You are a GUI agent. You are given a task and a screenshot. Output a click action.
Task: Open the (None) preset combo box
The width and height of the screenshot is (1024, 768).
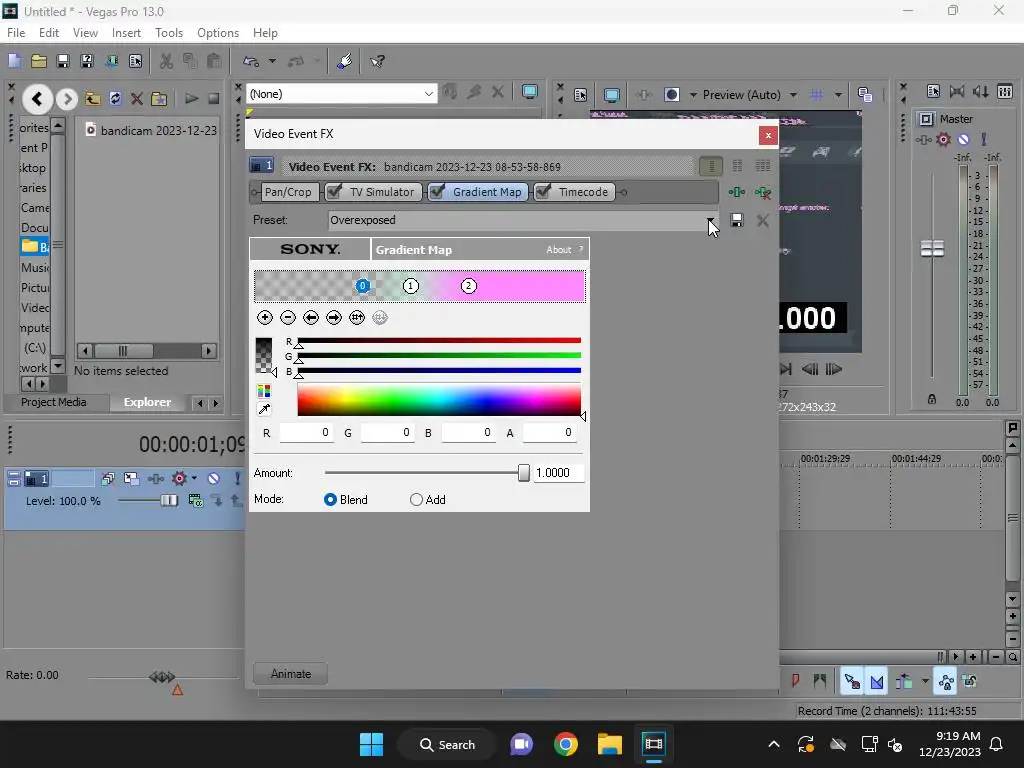click(341, 94)
